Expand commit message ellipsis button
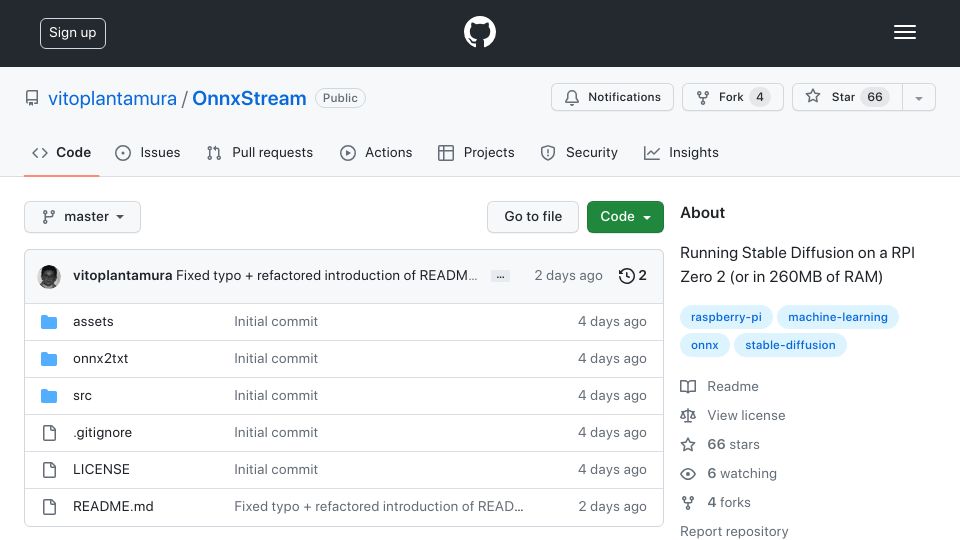 [x=500, y=277]
